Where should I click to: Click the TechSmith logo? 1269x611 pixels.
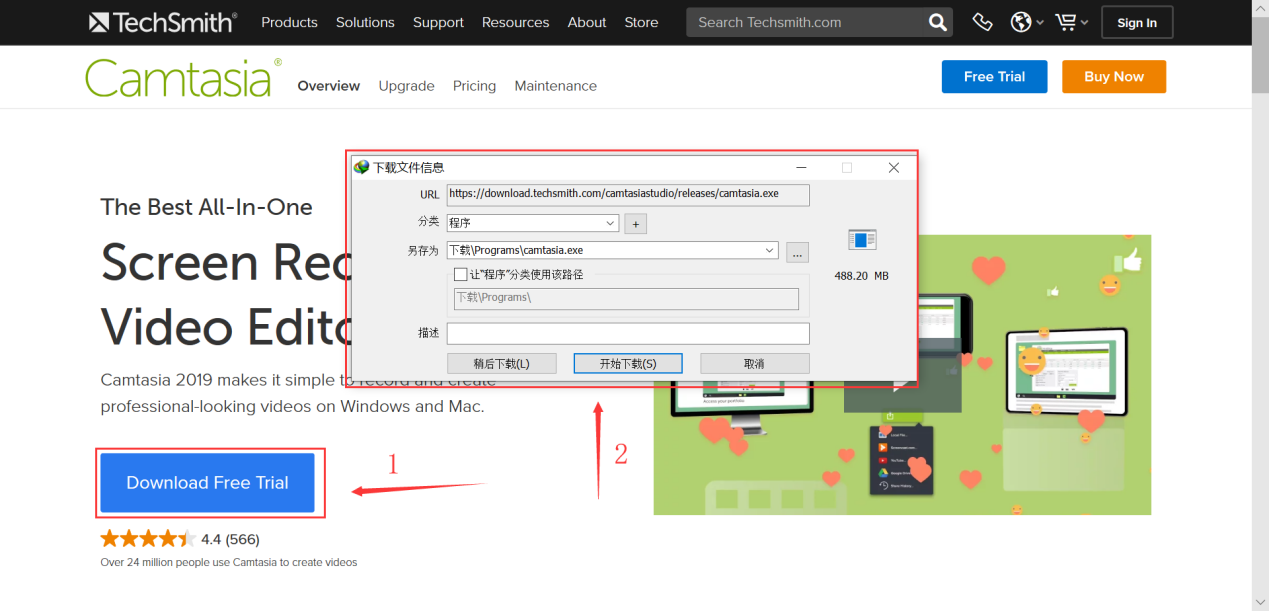(x=163, y=22)
